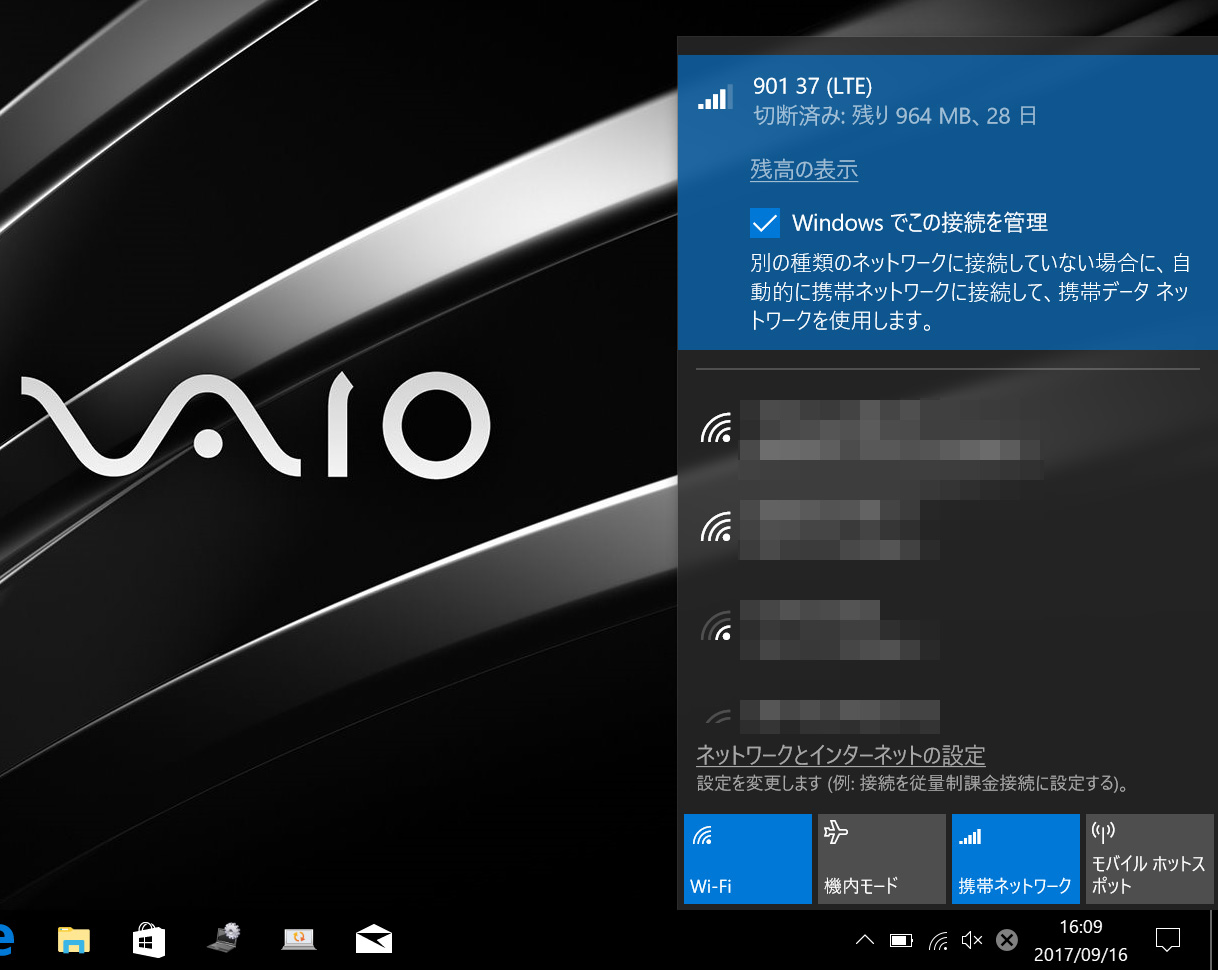This screenshot has height=970, width=1218.
Task: Toggle the 機内モード airplane mode tile
Action: (882, 859)
